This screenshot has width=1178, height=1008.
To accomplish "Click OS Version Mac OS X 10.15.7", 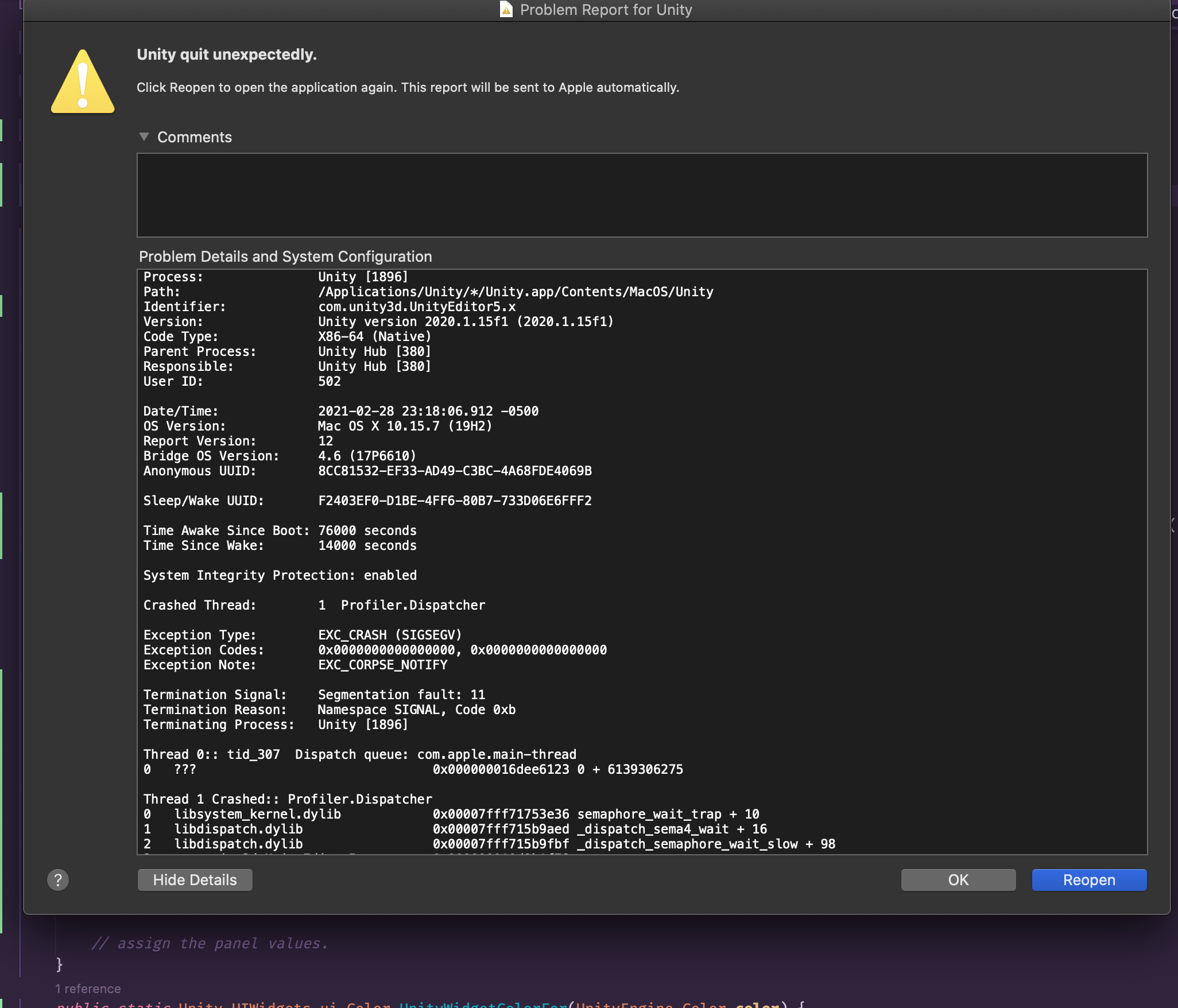I will (x=317, y=426).
